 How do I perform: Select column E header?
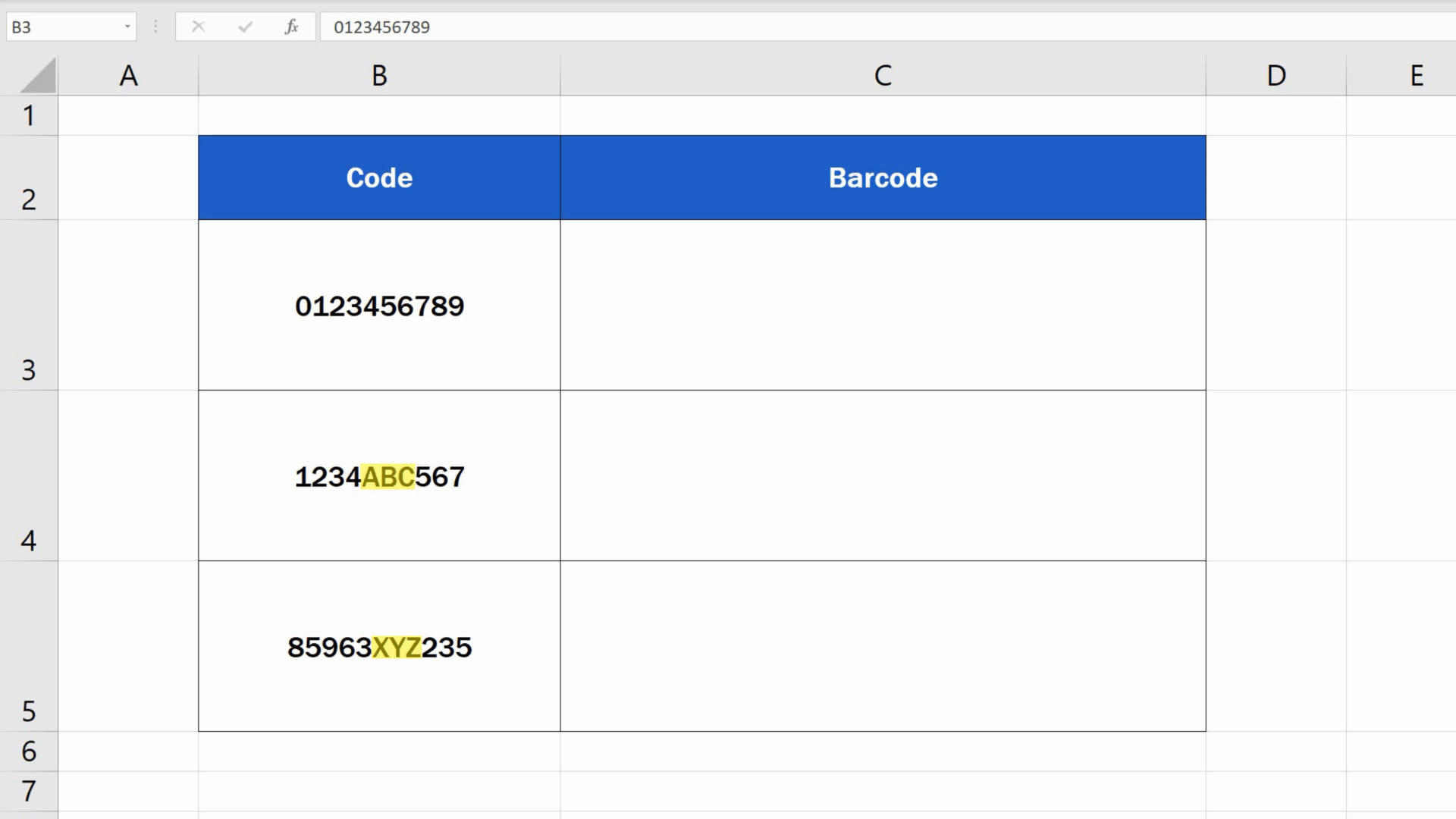pyautogui.click(x=1417, y=75)
